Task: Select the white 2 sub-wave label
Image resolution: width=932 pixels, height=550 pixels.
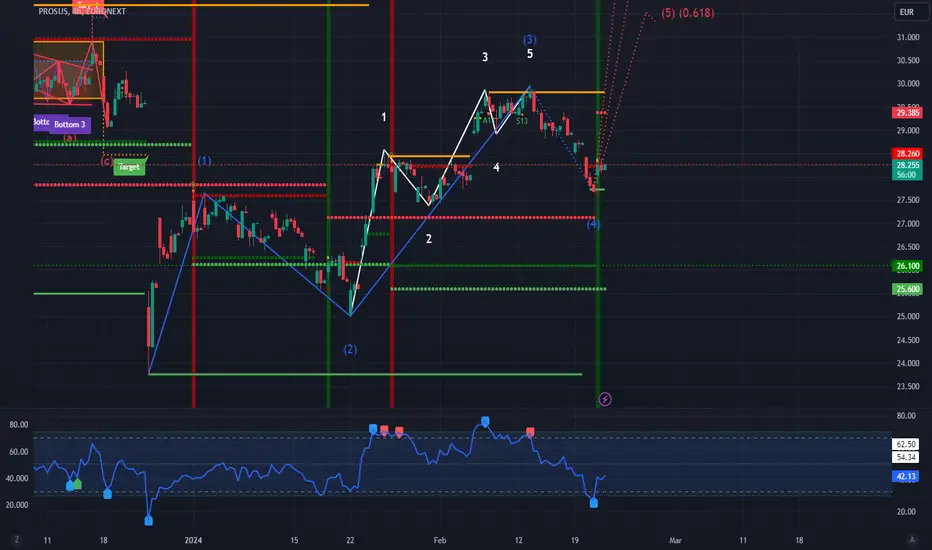Action: click(429, 238)
